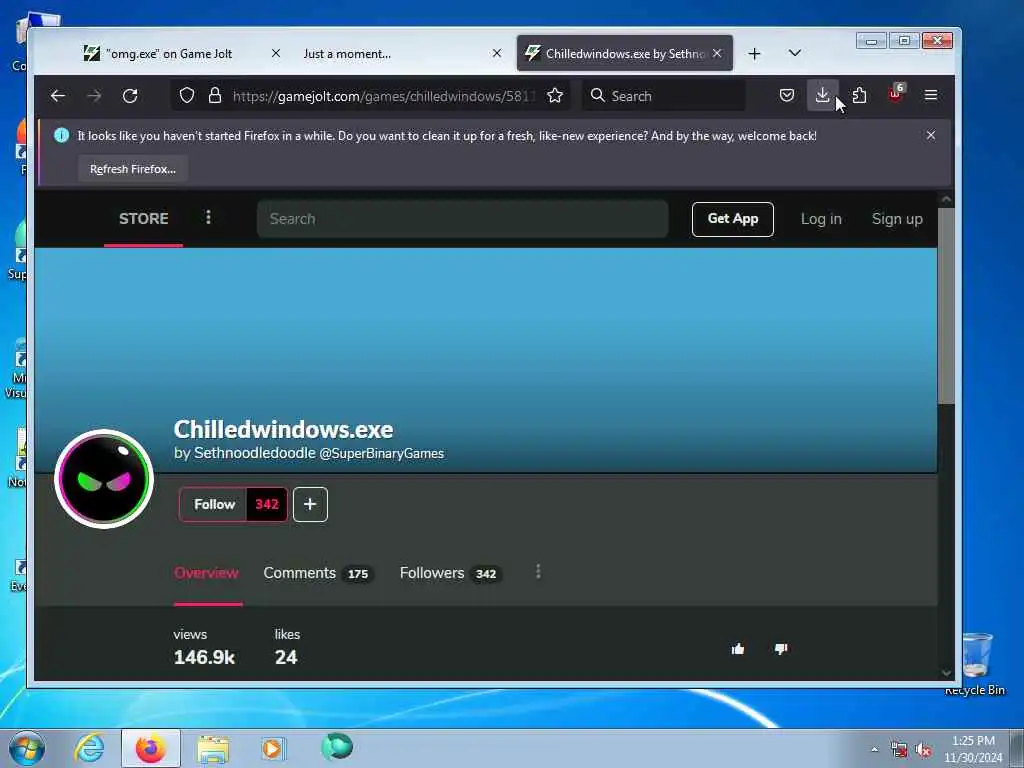Image resolution: width=1024 pixels, height=768 pixels.
Task: Select the Chilledwindows.exe browser tab
Action: click(624, 54)
